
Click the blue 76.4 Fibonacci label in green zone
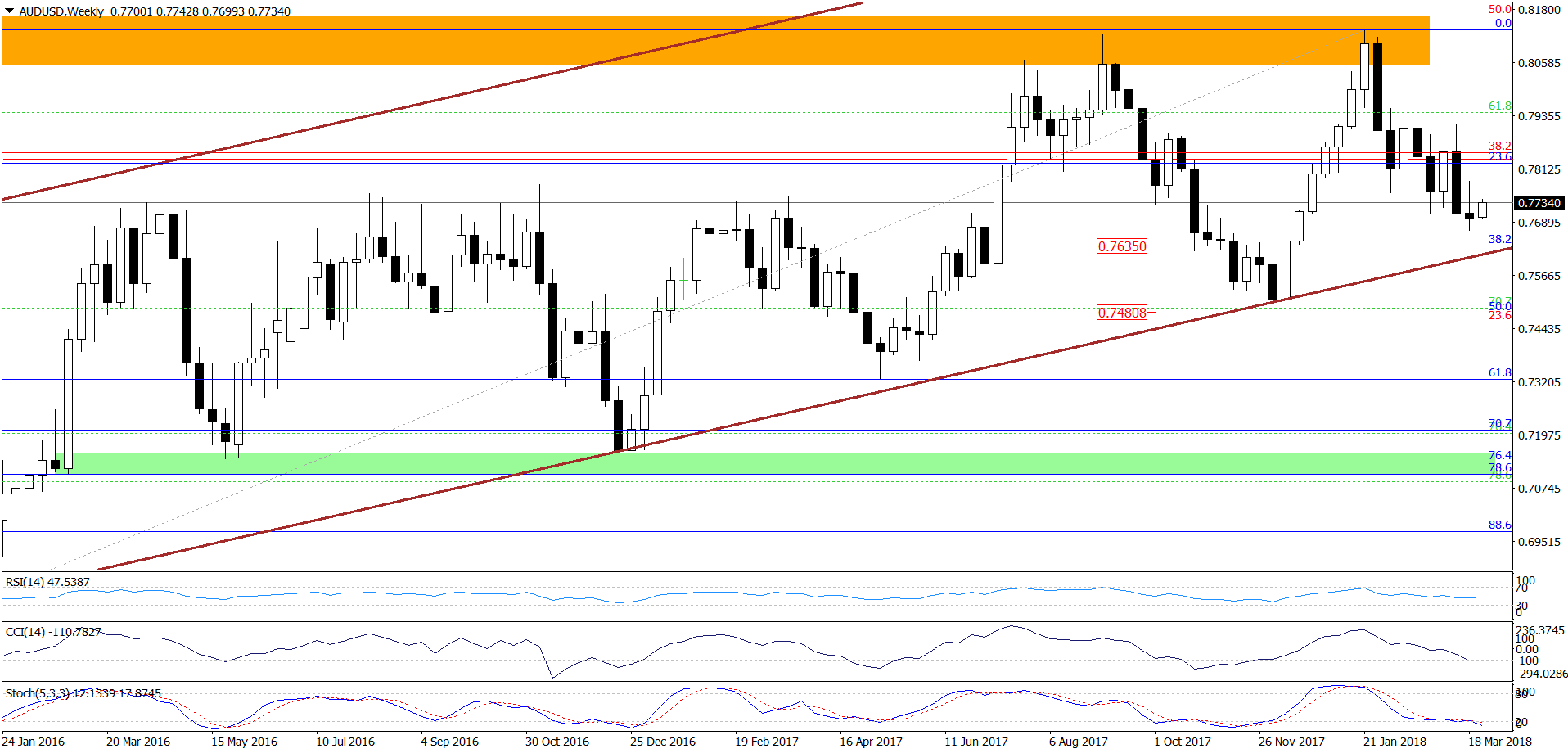click(x=1500, y=455)
